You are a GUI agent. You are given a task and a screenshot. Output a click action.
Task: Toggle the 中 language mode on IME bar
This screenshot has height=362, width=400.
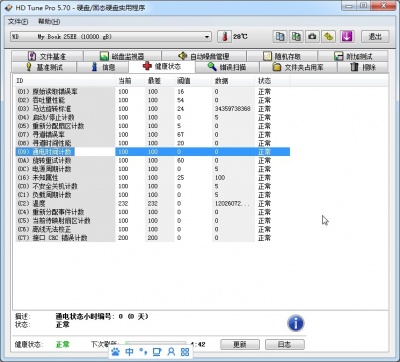click(x=129, y=351)
